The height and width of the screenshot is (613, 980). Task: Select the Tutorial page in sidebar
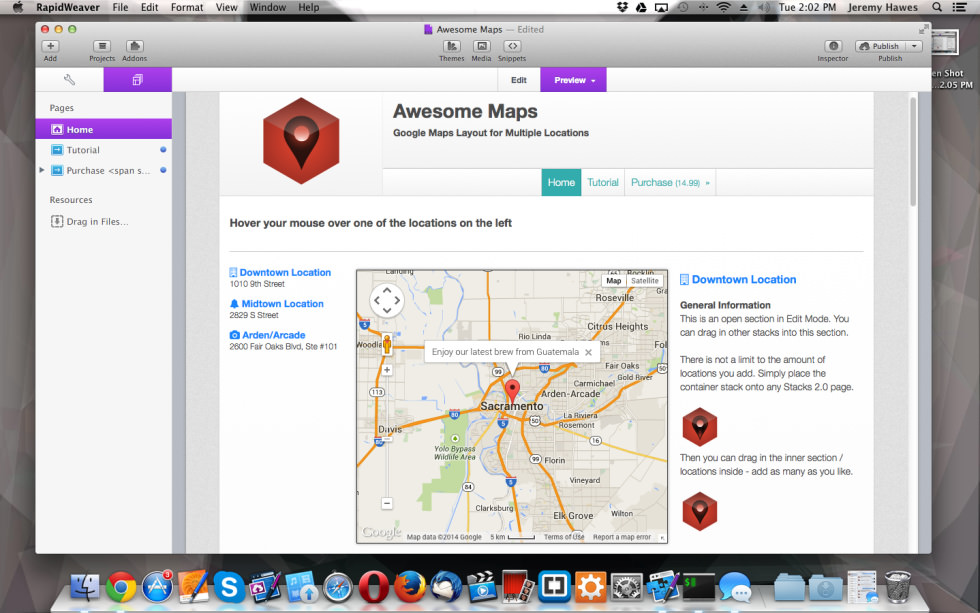pyautogui.click(x=104, y=150)
